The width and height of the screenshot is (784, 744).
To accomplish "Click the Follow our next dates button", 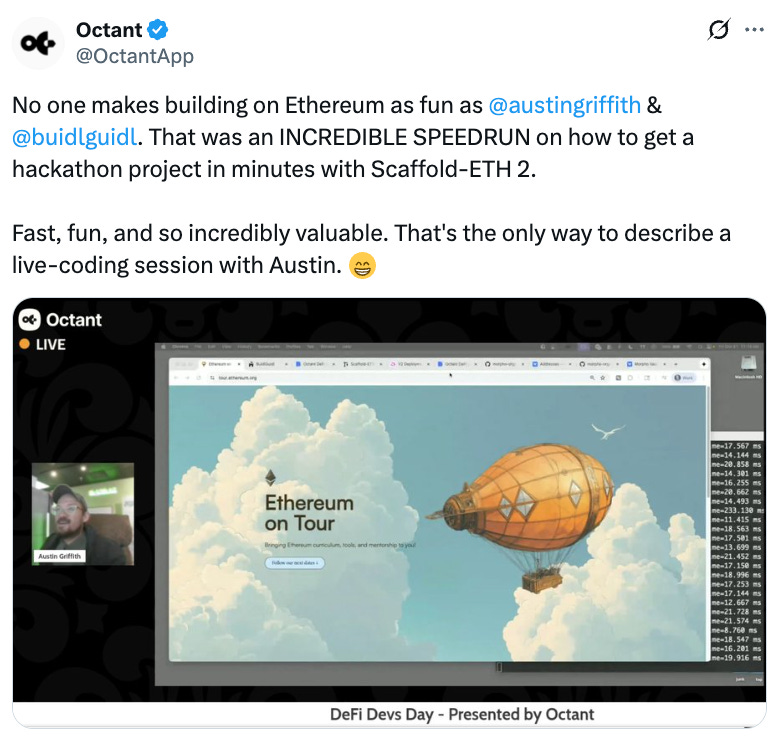I will click(294, 563).
